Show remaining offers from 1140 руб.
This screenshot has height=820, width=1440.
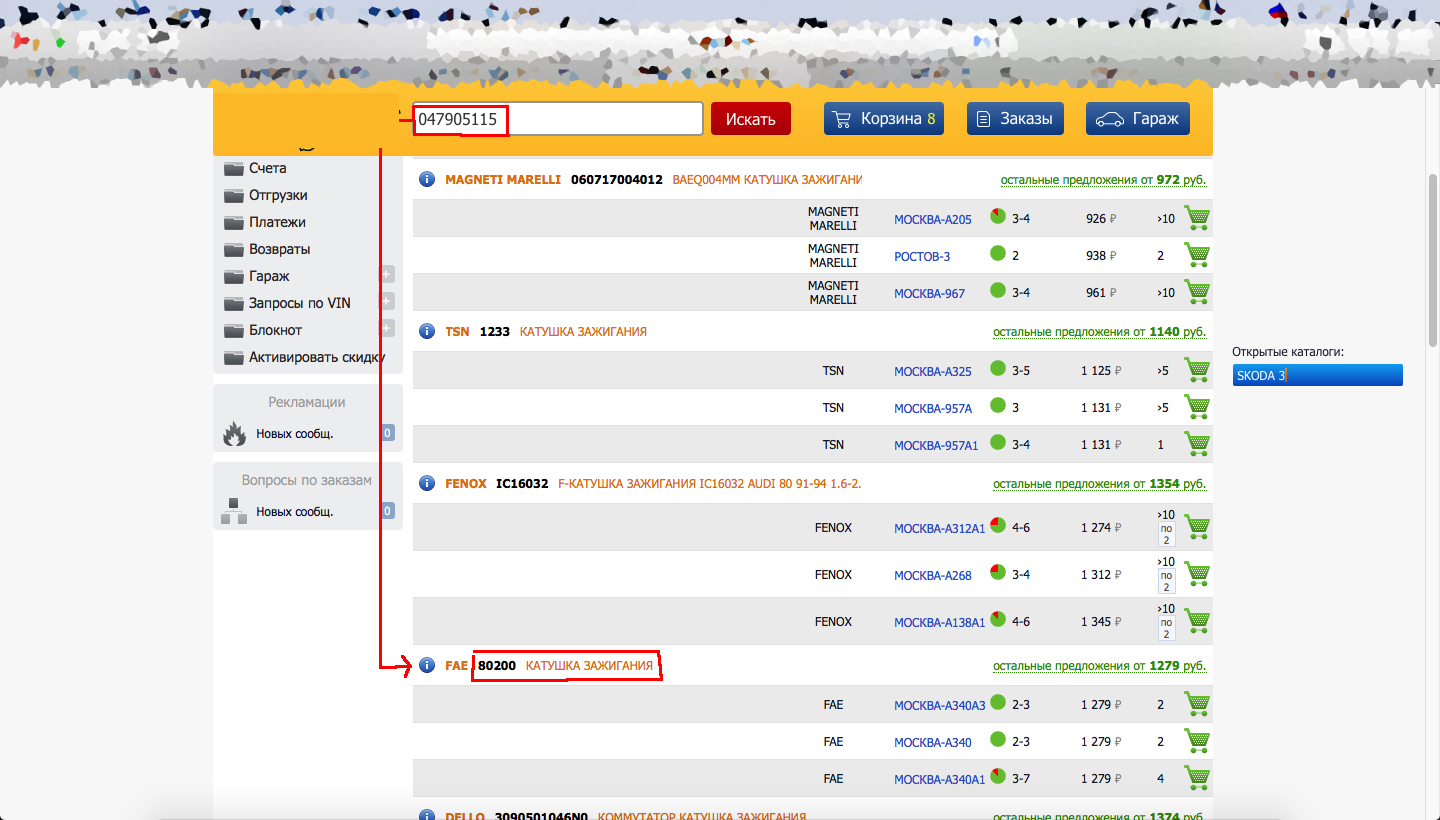1099,332
